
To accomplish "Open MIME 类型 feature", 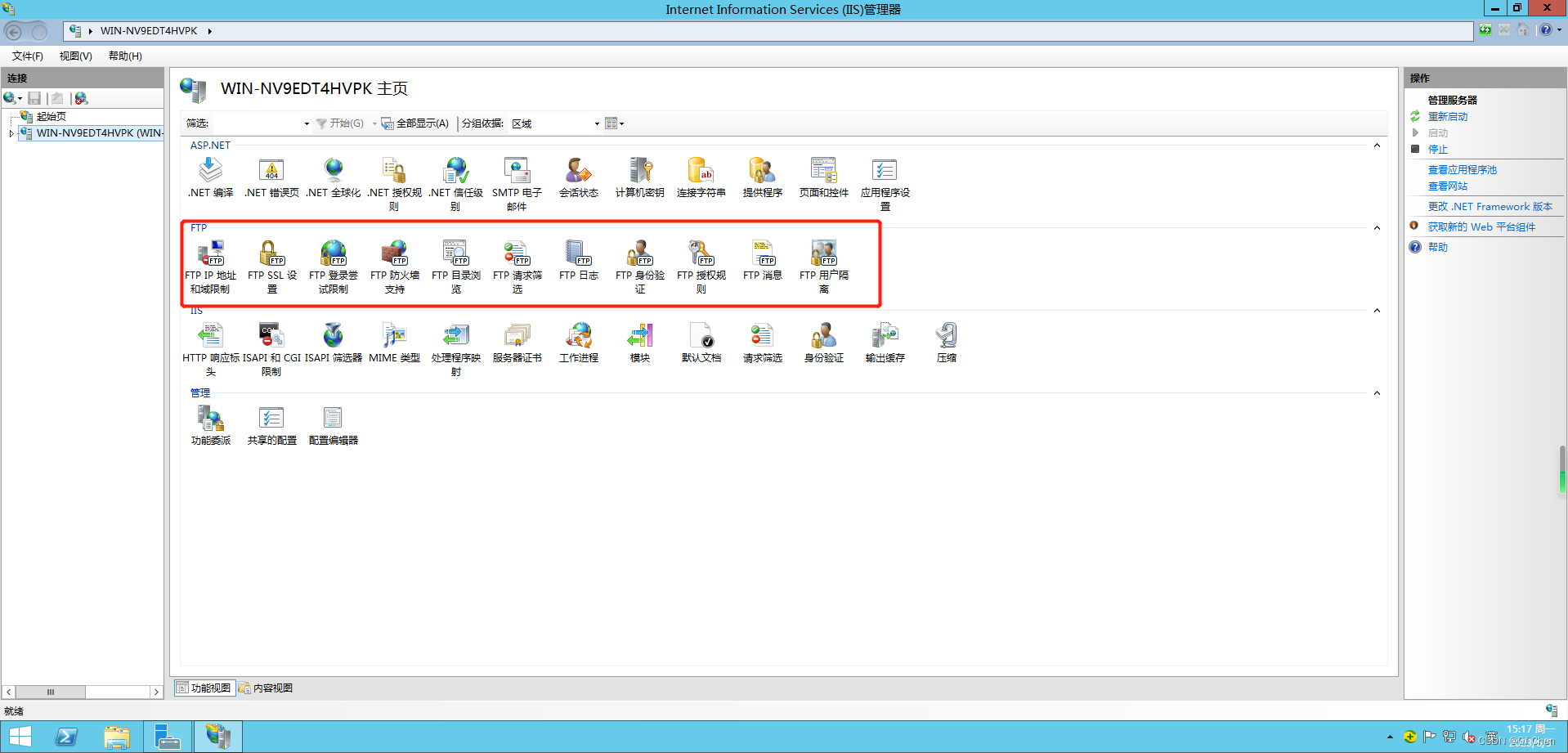I will point(395,343).
